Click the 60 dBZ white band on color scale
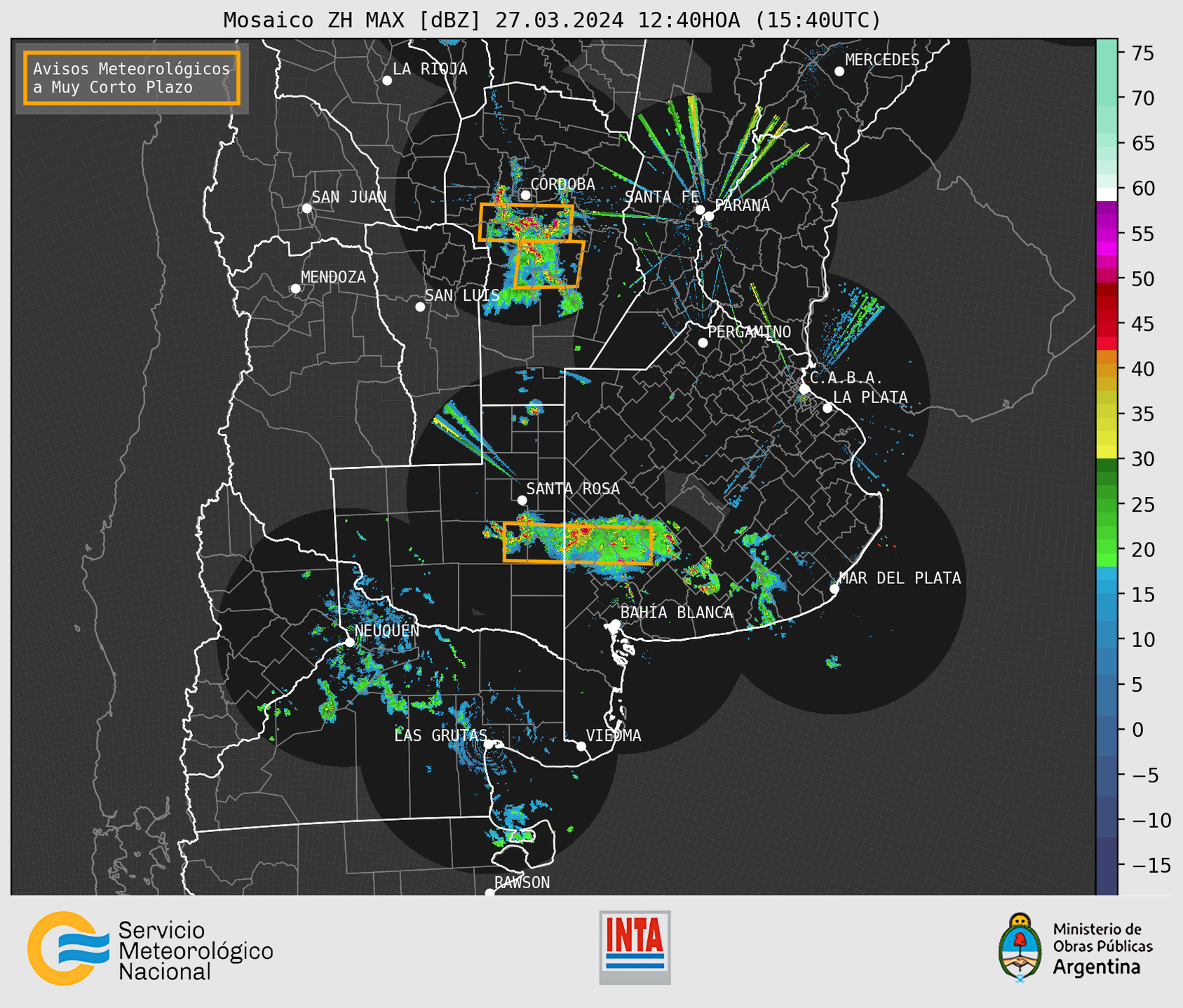 [x=1107, y=193]
